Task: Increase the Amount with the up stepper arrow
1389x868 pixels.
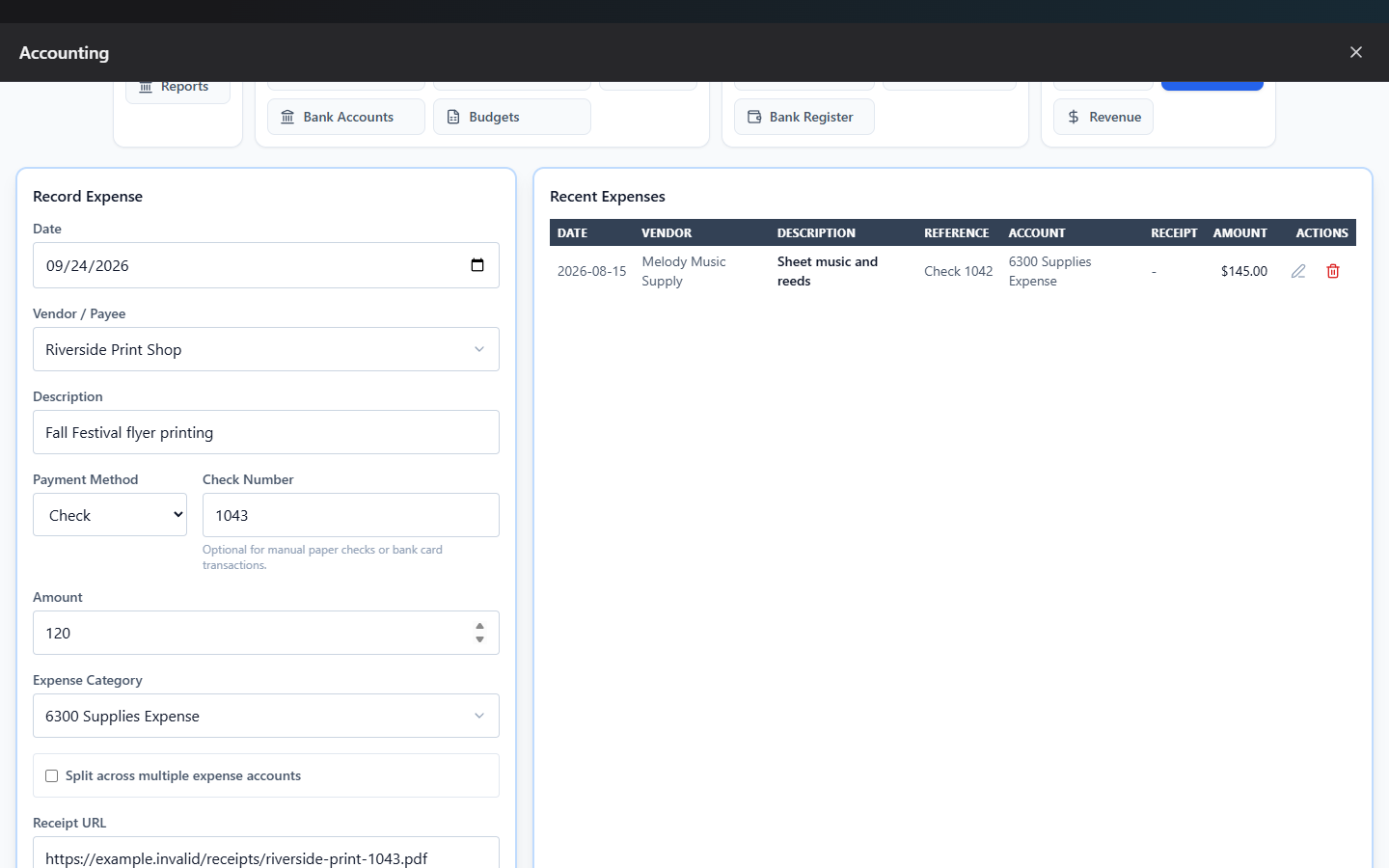Action: click(x=479, y=626)
